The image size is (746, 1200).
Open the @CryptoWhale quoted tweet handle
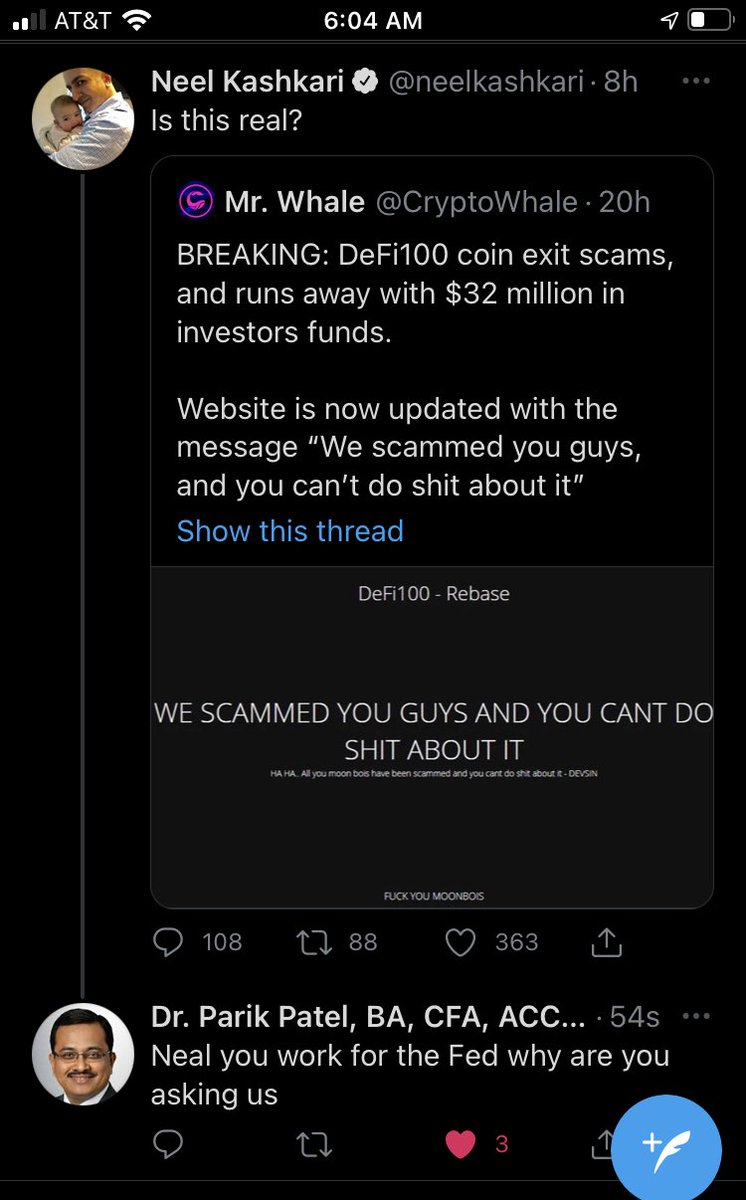tap(476, 202)
